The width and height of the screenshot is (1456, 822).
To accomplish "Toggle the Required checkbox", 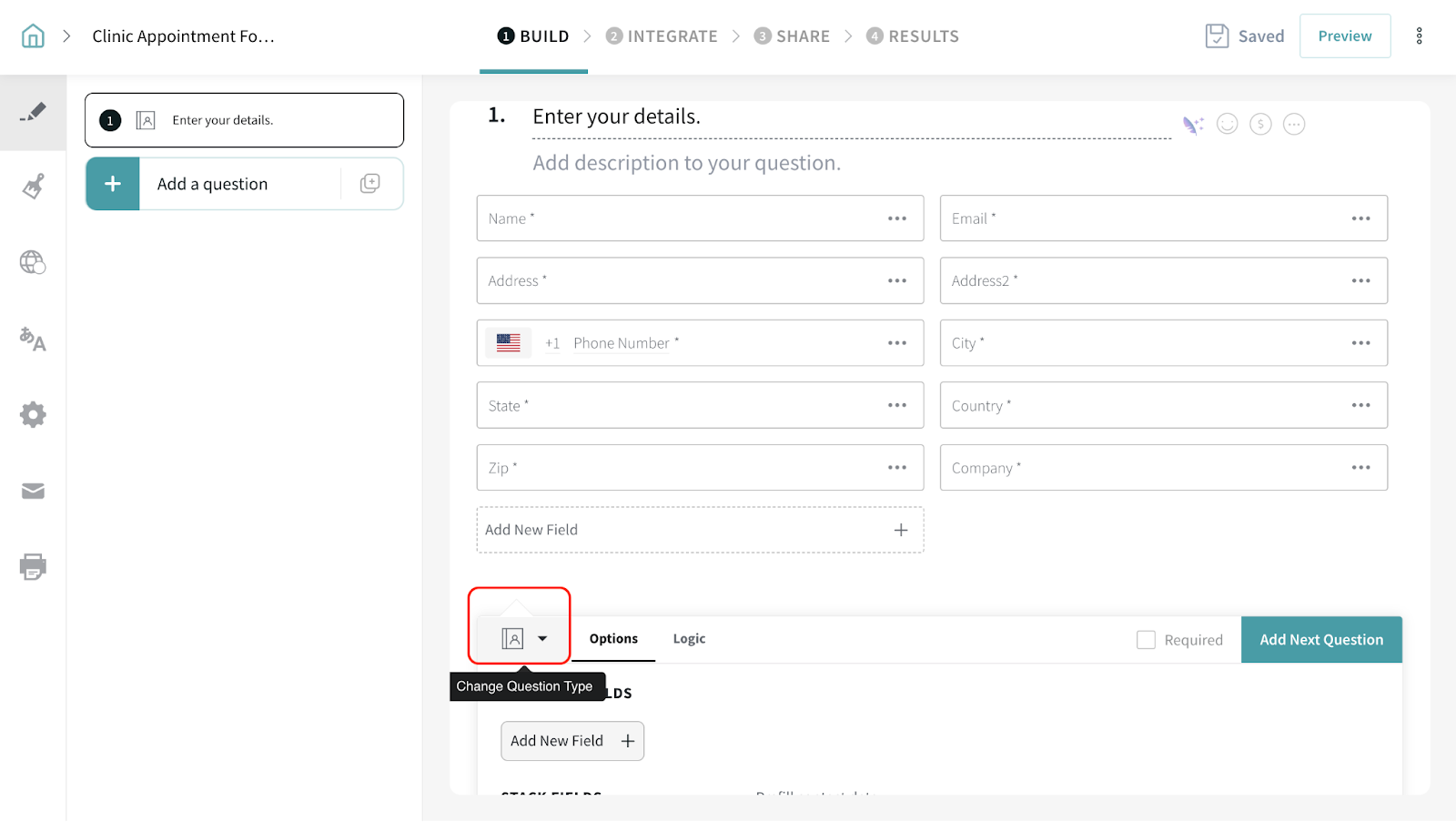I will coord(1146,640).
